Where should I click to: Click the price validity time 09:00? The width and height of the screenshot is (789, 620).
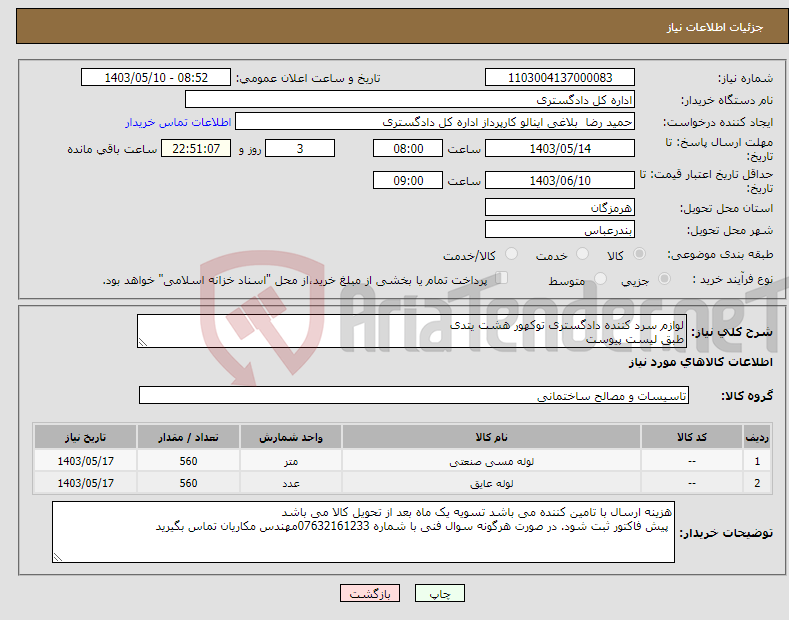click(408, 180)
